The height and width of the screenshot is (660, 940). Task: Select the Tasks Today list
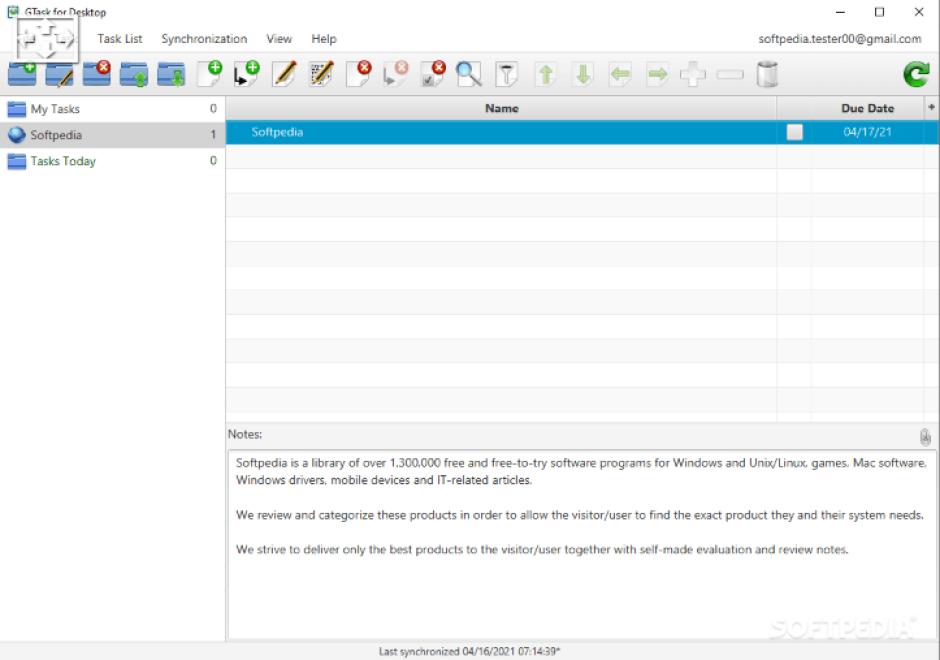113,161
